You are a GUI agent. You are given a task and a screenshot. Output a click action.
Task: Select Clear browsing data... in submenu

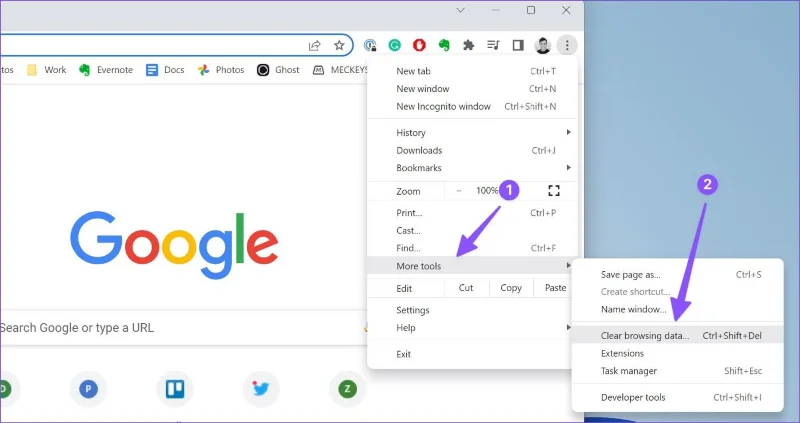[678, 336]
